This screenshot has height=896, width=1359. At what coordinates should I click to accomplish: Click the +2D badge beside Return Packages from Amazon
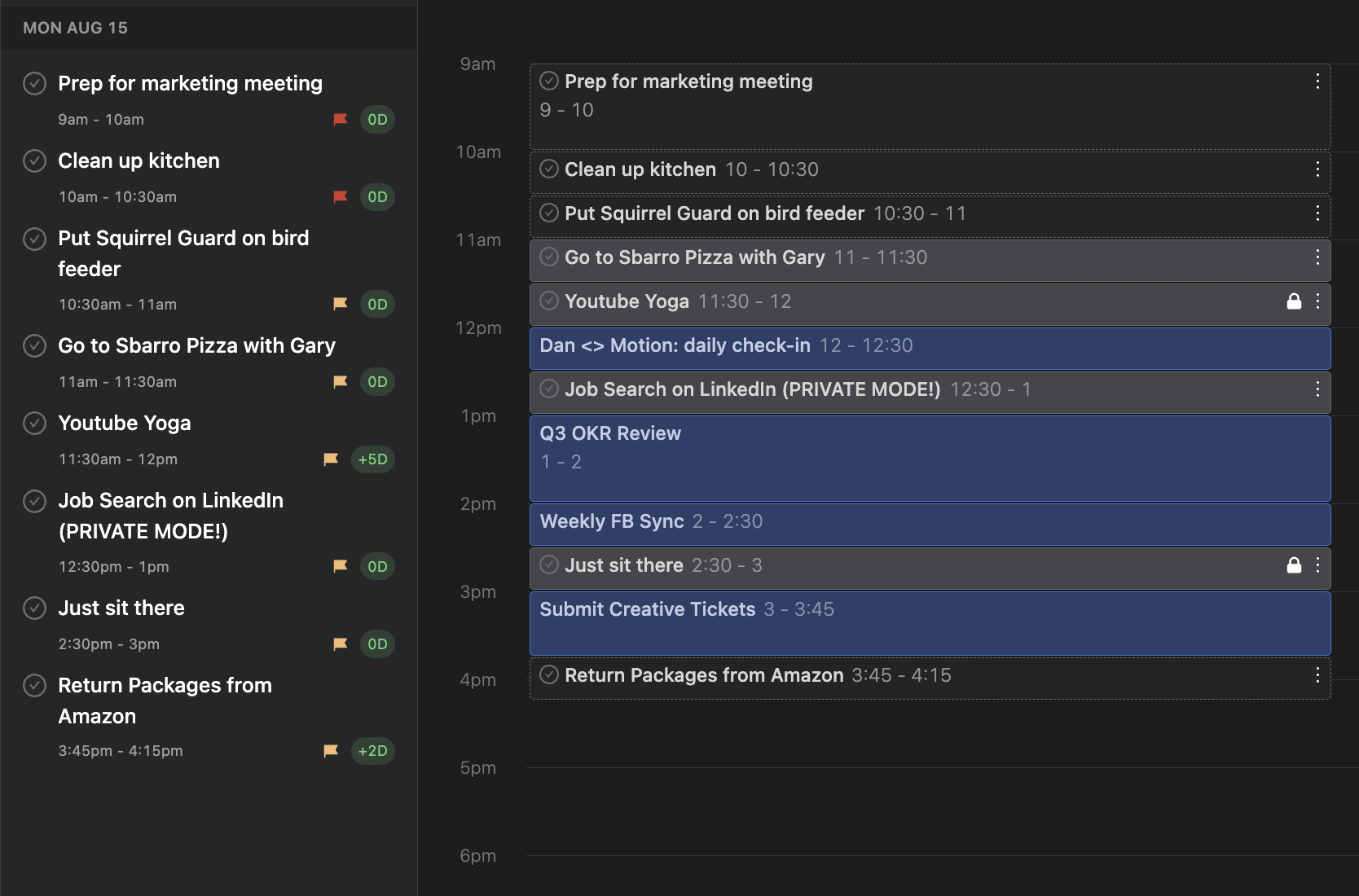tap(372, 750)
